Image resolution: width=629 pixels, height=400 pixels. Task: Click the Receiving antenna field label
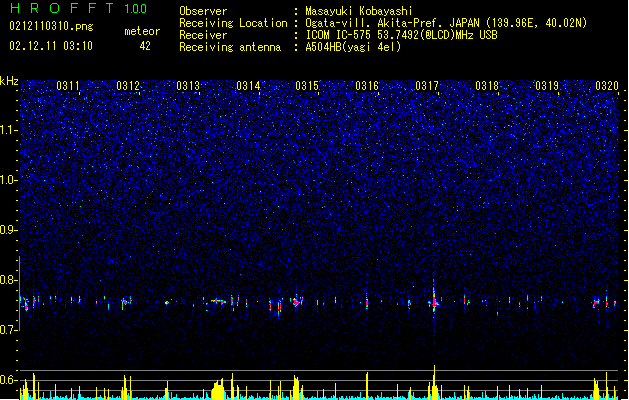[x=230, y=47]
